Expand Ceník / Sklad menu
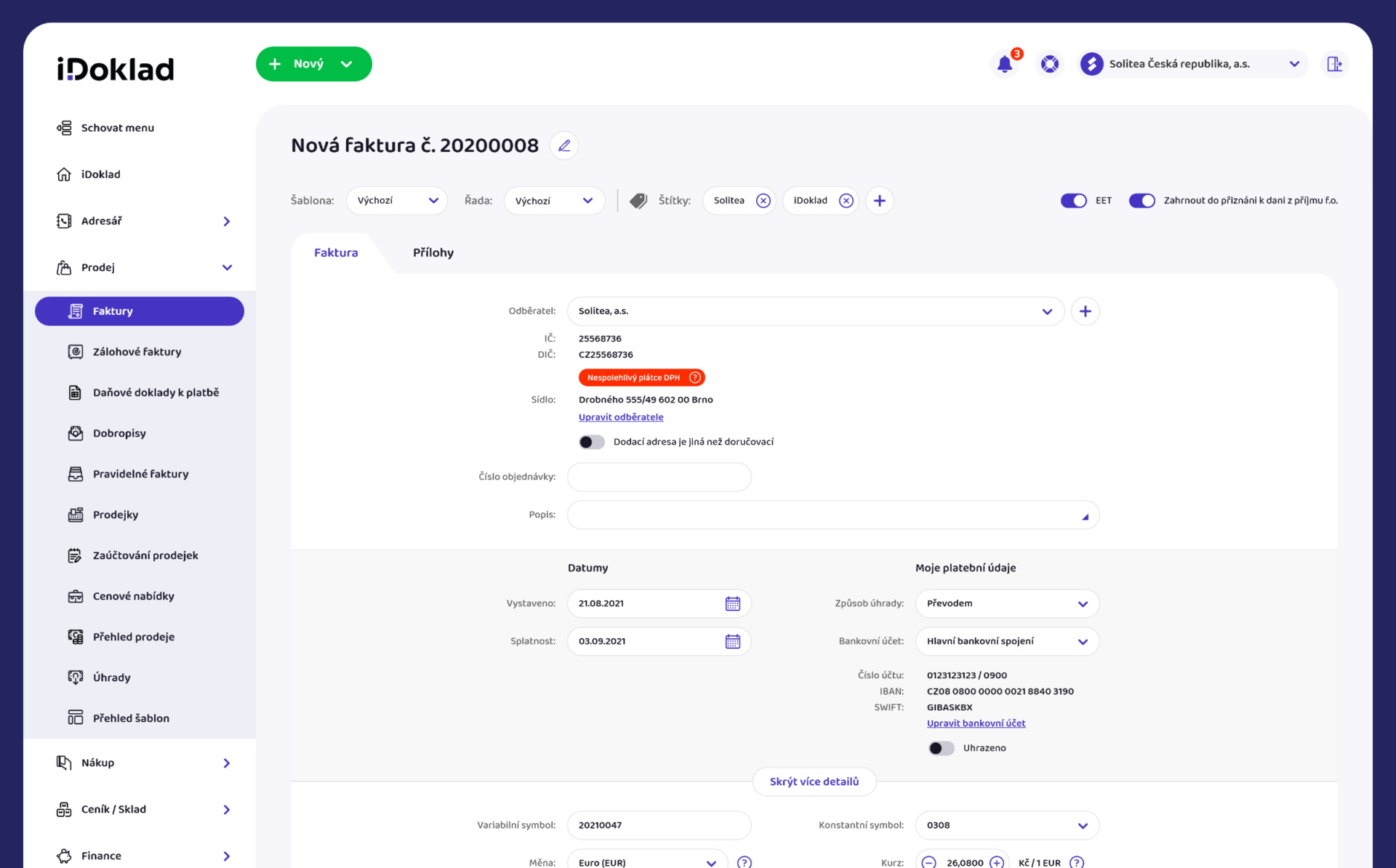This screenshot has width=1396, height=868. pos(227,809)
